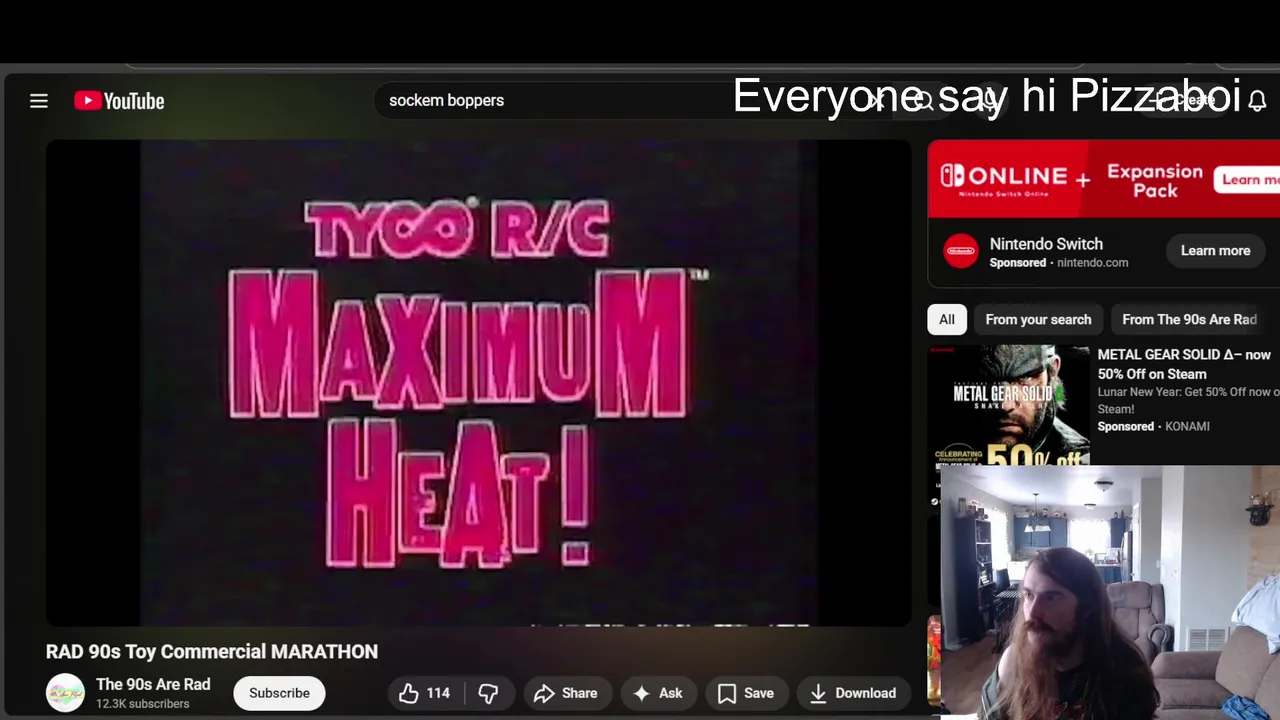Download the video

(x=853, y=693)
